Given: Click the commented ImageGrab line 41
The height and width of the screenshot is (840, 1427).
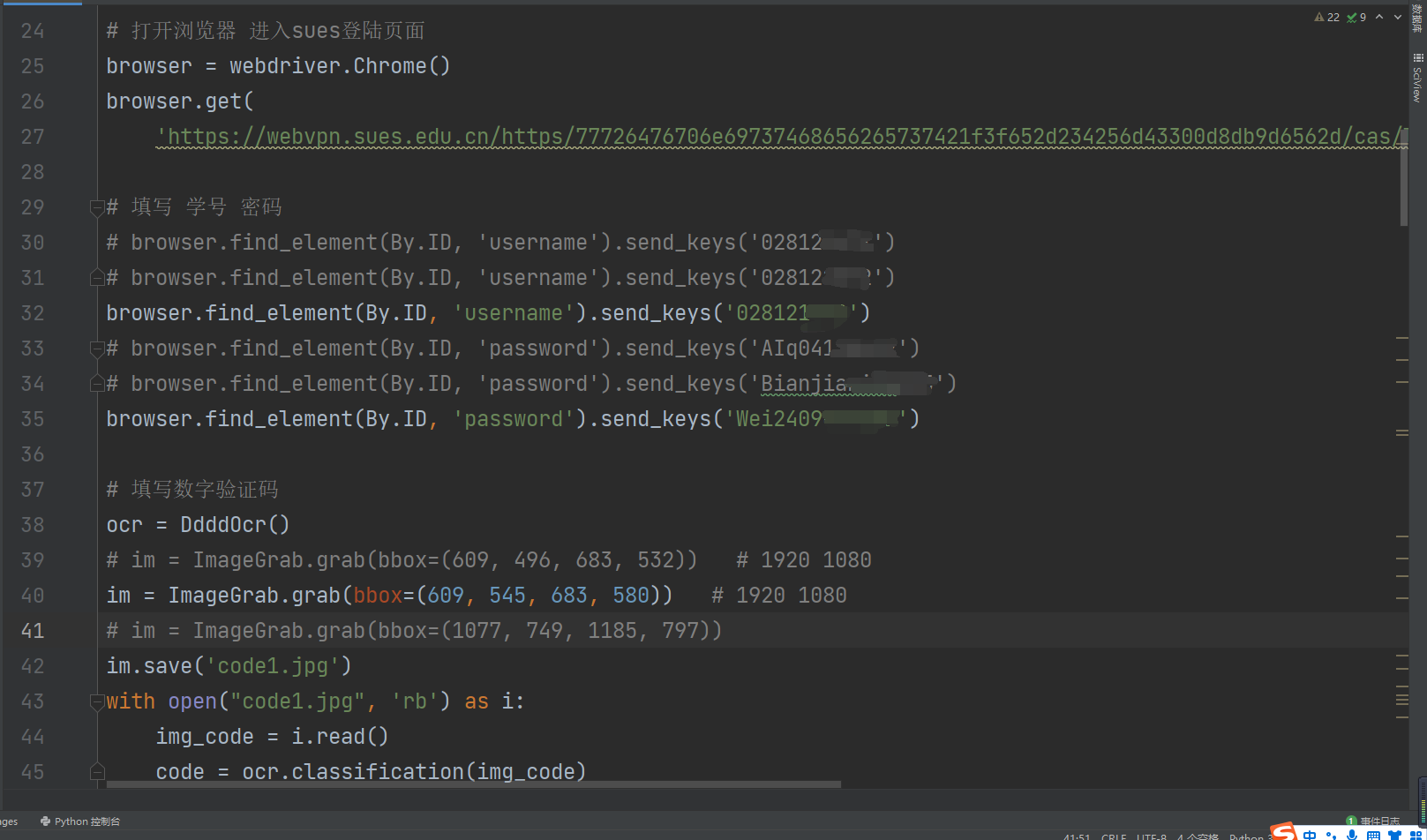Looking at the screenshot, I should click(x=414, y=631).
